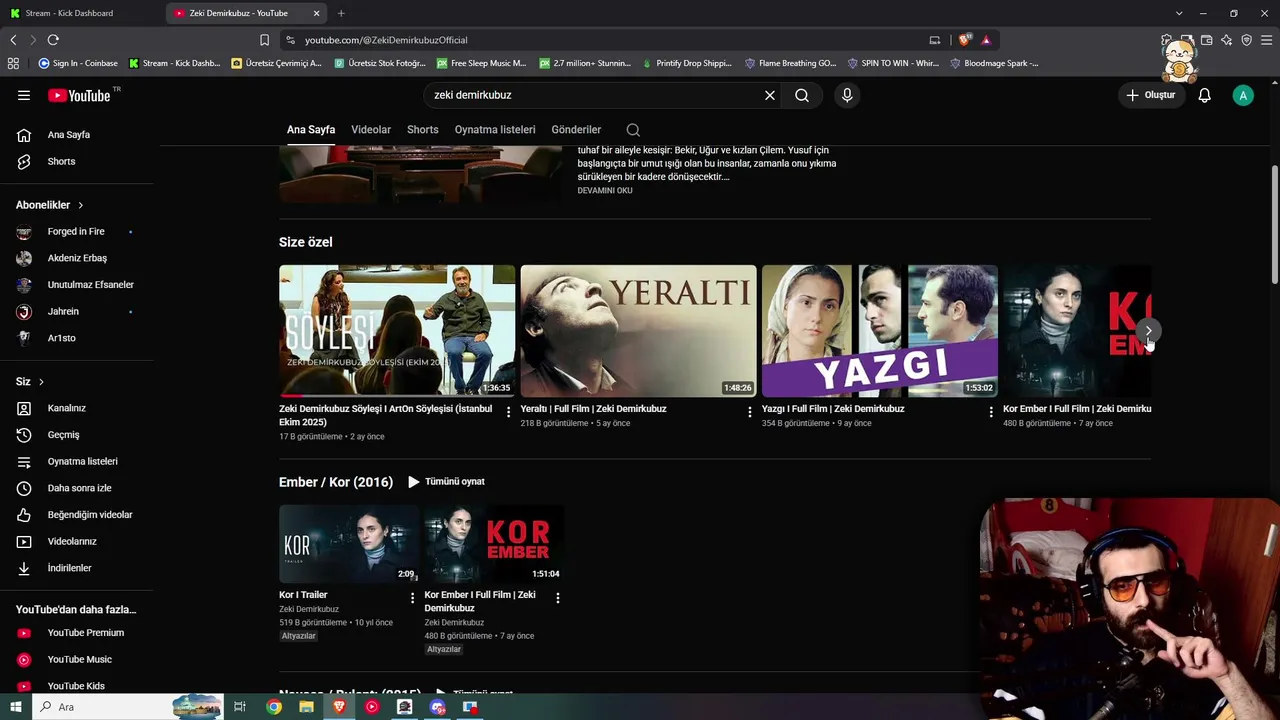Open İndirilenler downloads in the sidebar
Viewport: 1280px width, 720px height.
68,568
